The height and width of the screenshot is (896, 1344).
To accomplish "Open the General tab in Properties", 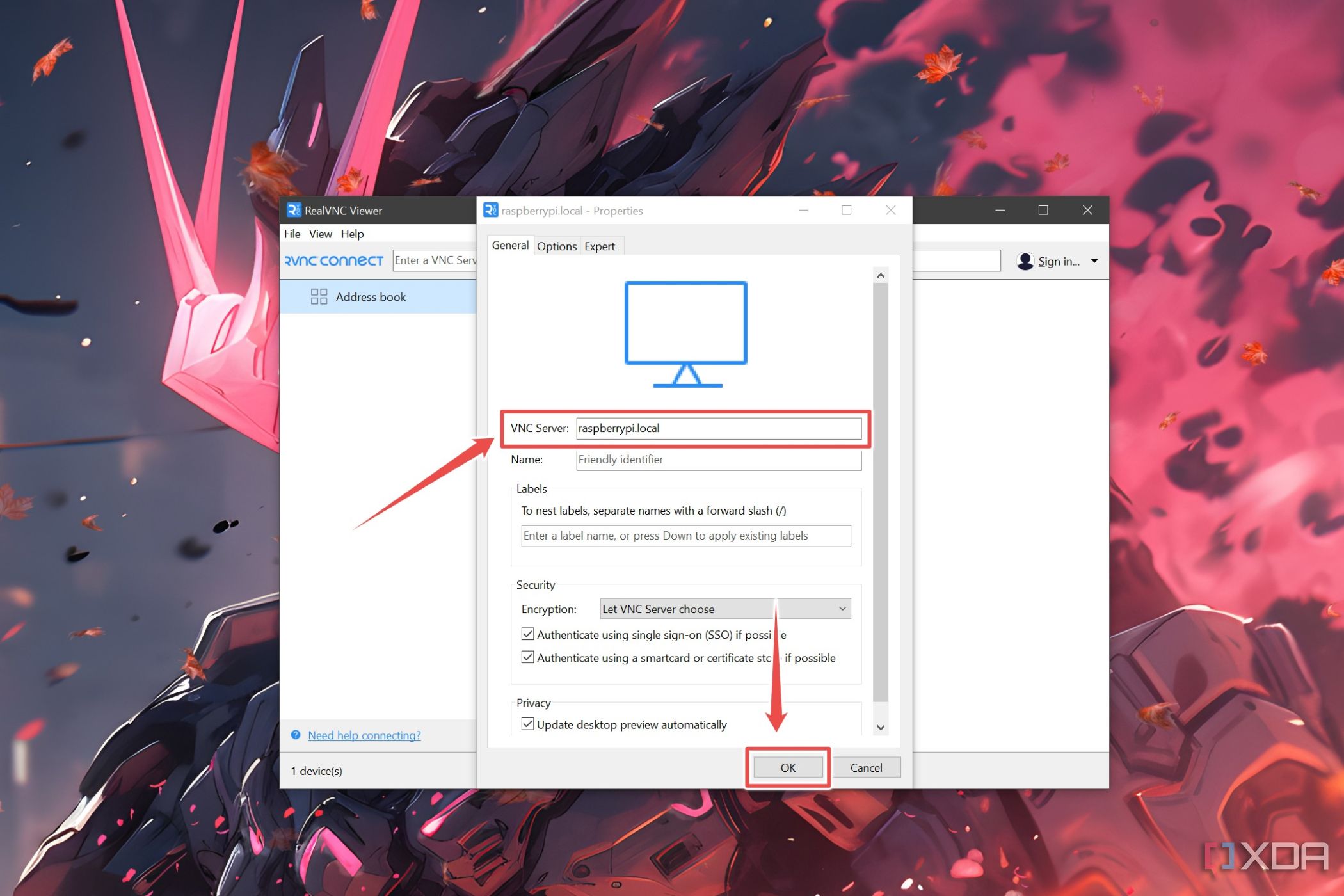I will pyautogui.click(x=510, y=245).
